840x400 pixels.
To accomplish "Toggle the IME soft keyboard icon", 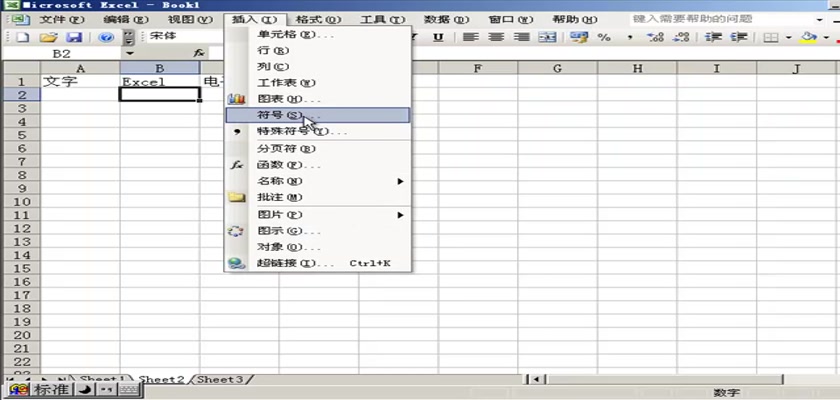I will pos(129,390).
